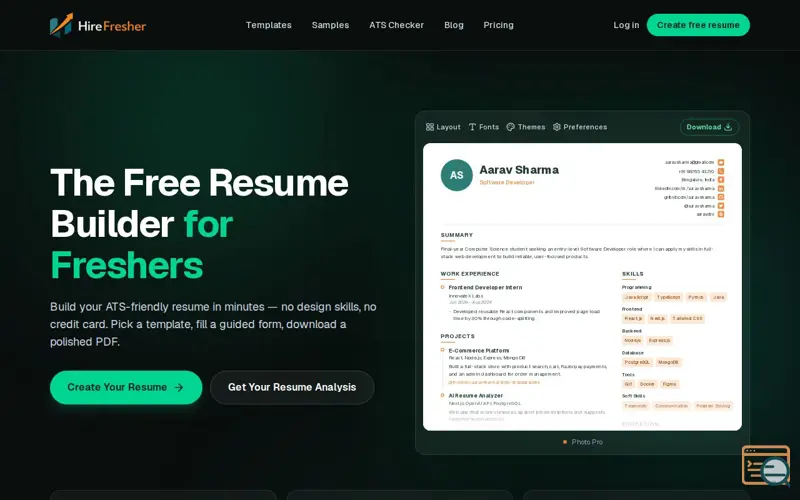Click the Log in link
This screenshot has width=800, height=500.
click(x=626, y=25)
